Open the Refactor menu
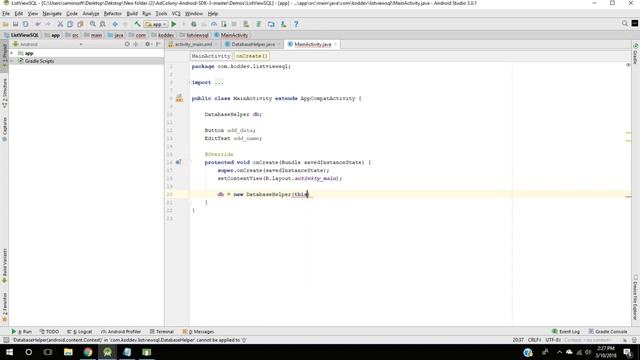 [112, 13]
